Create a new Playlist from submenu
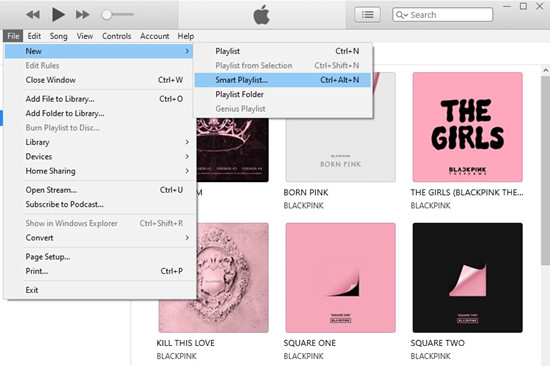 [x=283, y=51]
